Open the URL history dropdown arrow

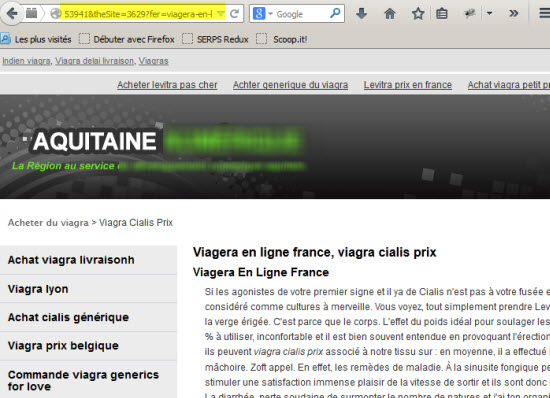220,14
